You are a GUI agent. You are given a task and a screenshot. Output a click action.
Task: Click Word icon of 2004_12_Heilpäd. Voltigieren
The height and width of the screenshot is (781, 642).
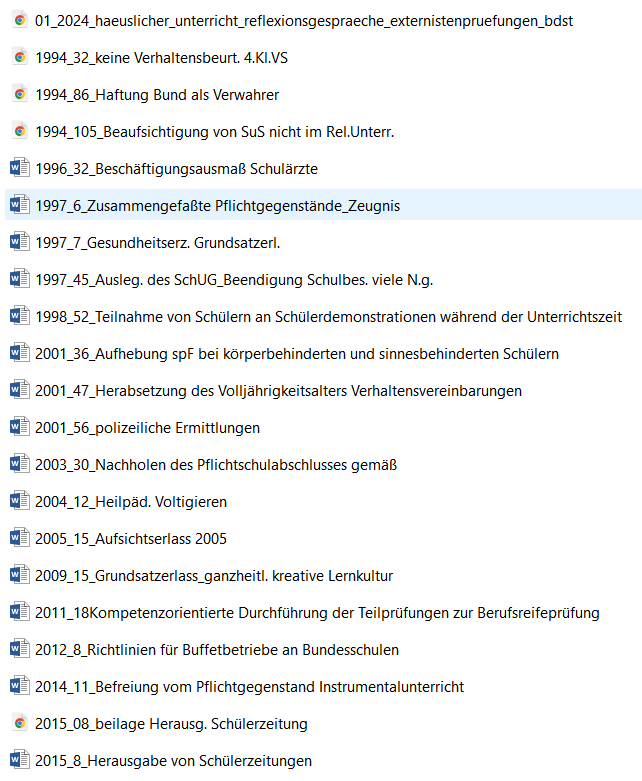click(19, 501)
